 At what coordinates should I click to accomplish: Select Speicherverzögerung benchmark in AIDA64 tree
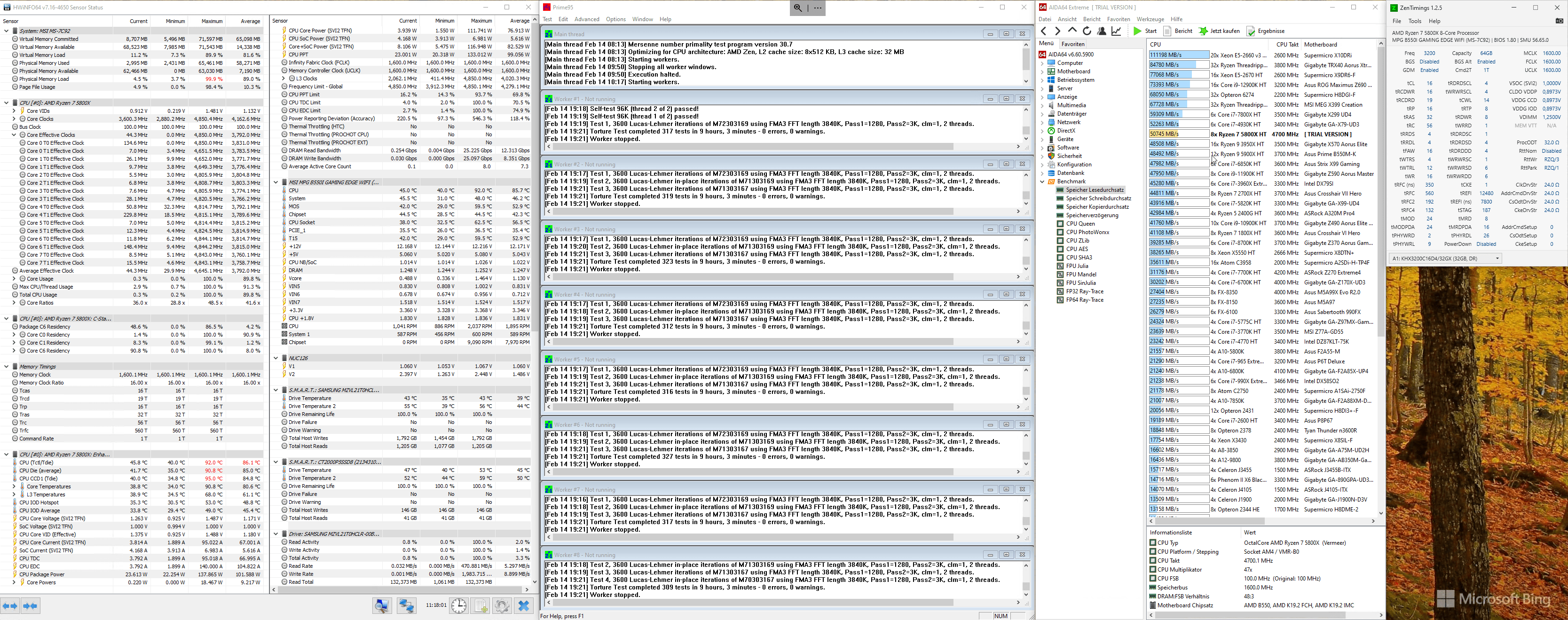pos(1092,215)
